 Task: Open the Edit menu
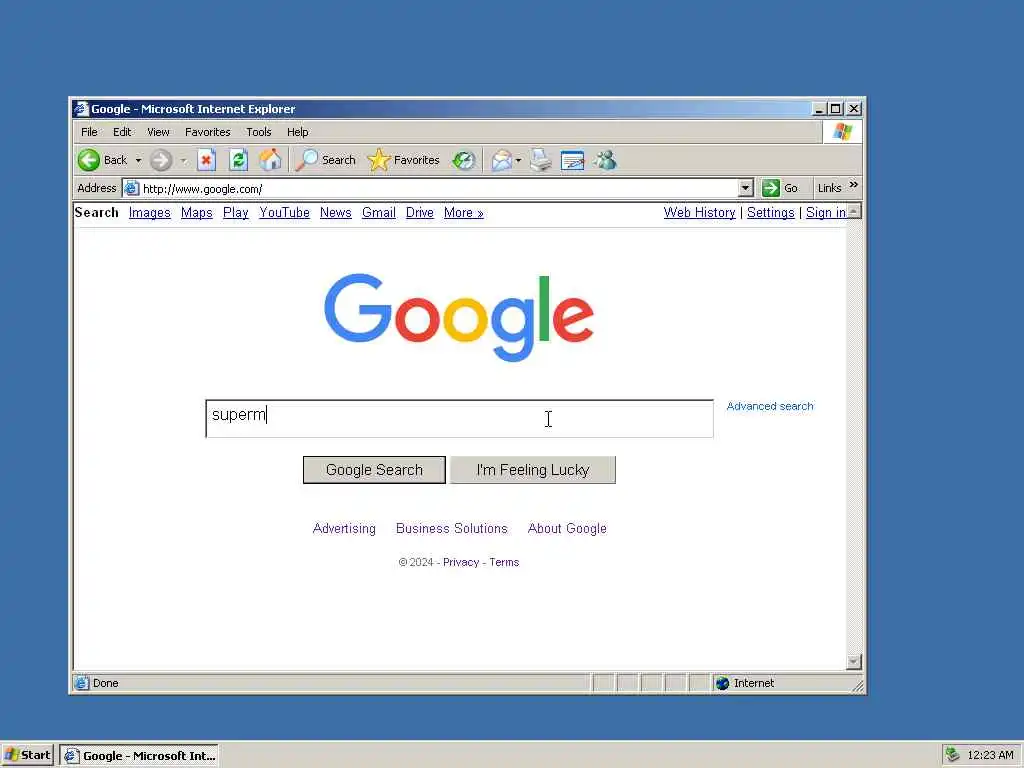(122, 132)
